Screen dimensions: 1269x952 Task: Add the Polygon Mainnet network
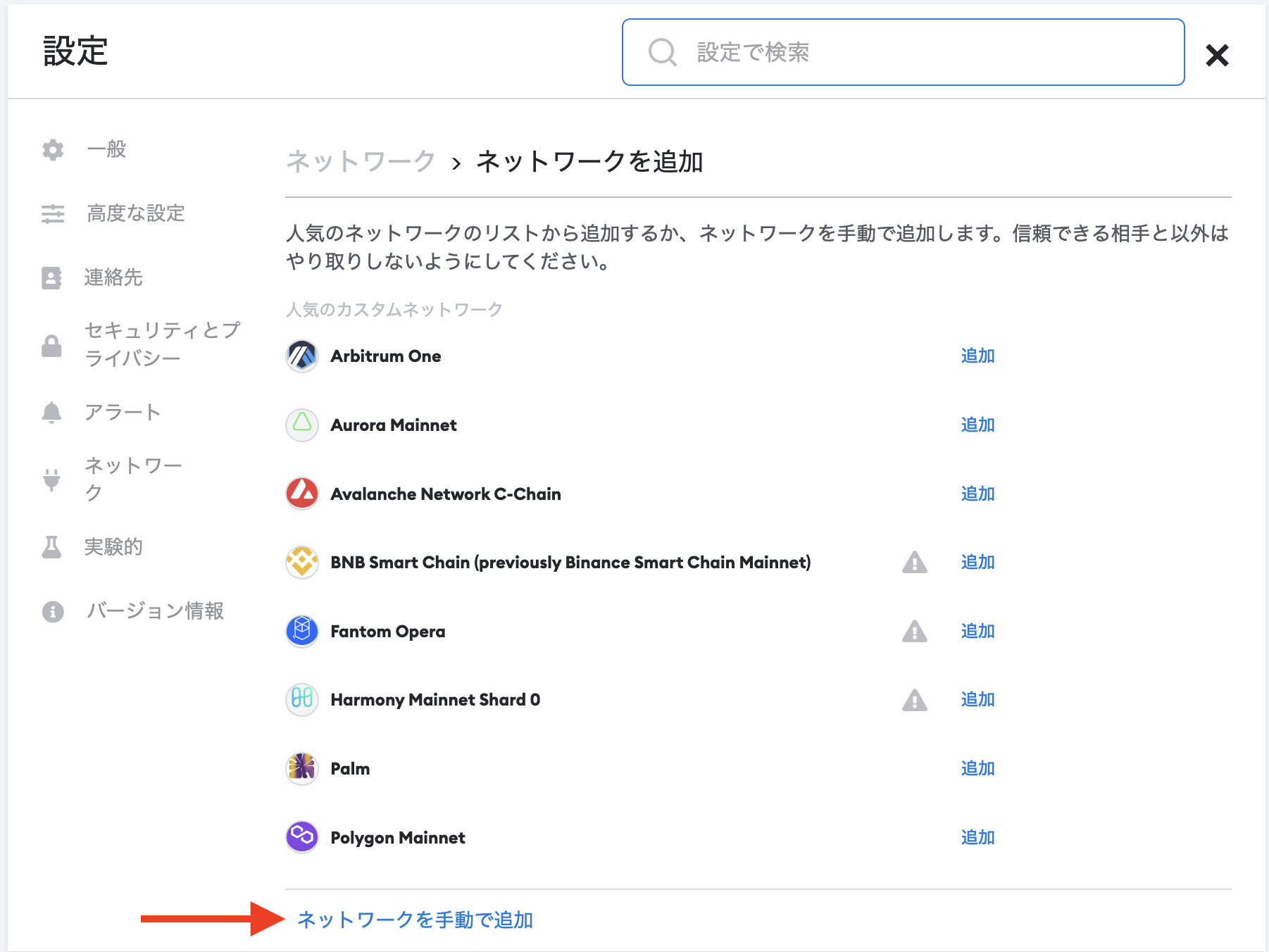click(x=977, y=837)
